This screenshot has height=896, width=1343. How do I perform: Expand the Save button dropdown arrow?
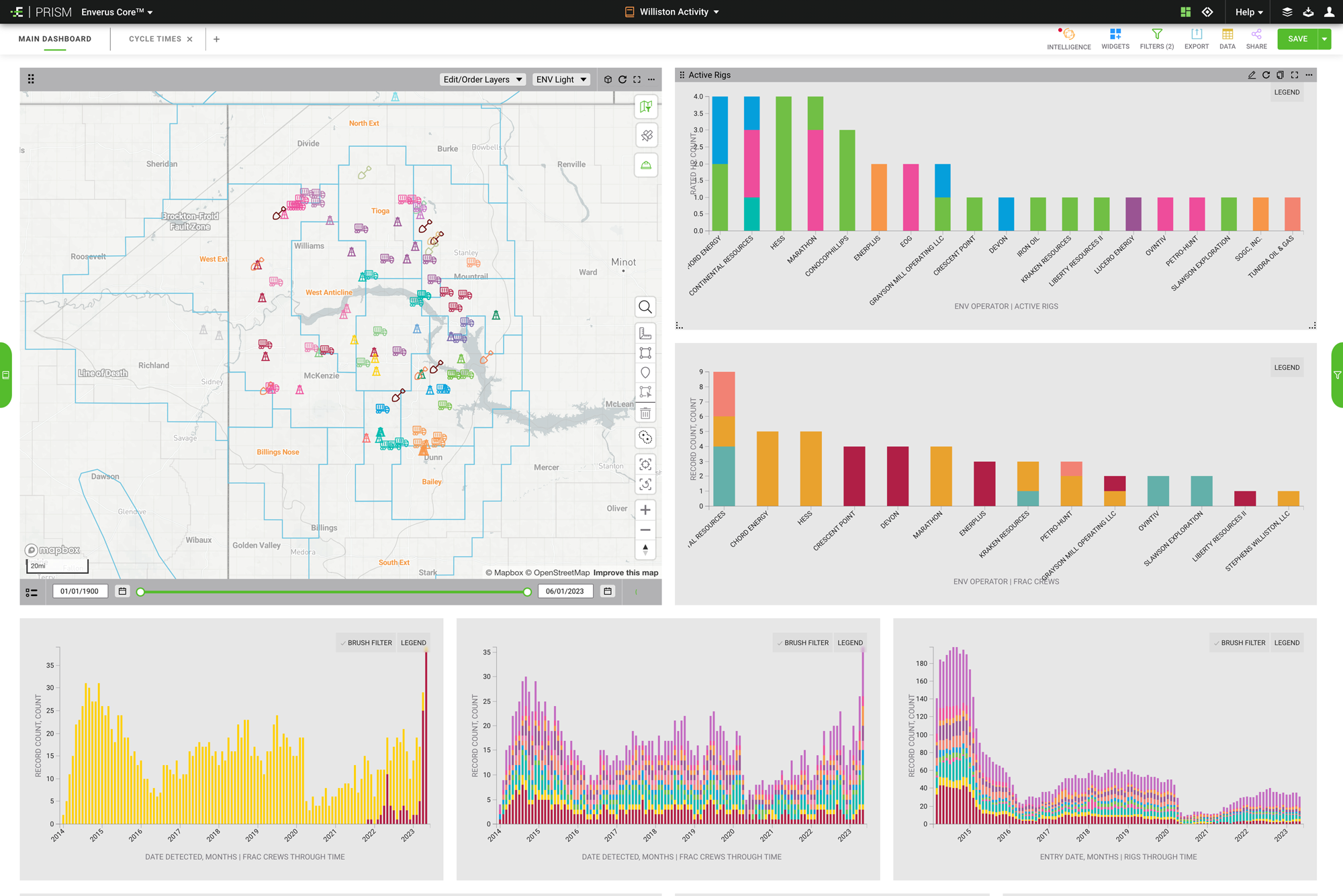[x=1324, y=39]
